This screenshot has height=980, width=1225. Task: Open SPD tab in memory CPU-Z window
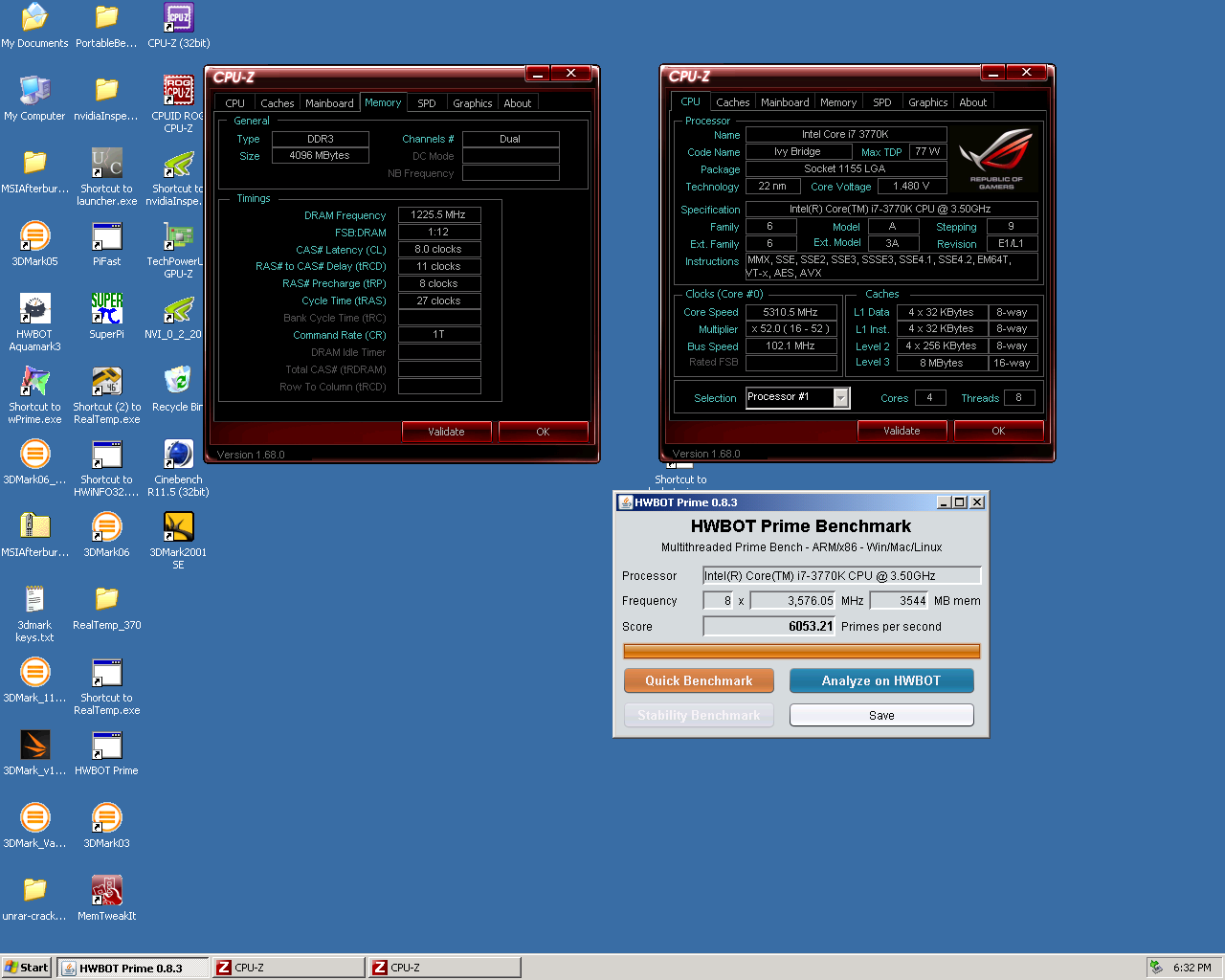pyautogui.click(x=427, y=103)
